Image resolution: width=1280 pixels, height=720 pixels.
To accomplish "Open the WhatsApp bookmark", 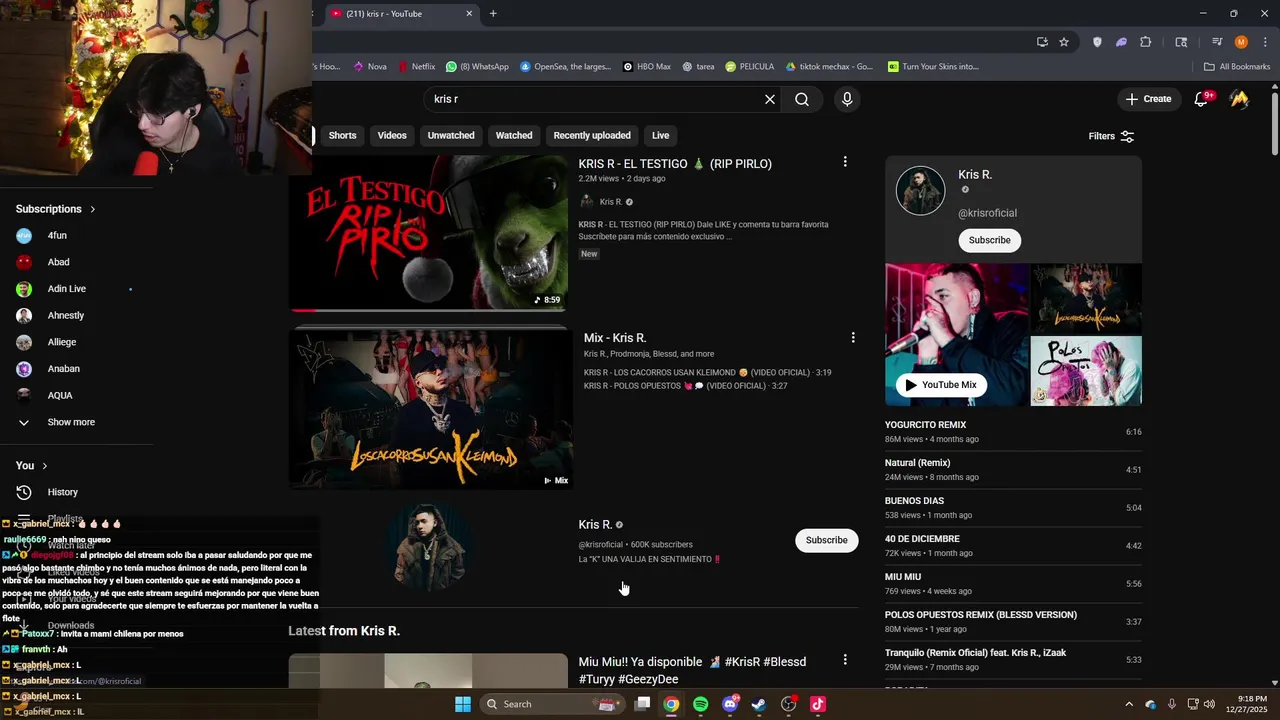I will click(x=478, y=67).
